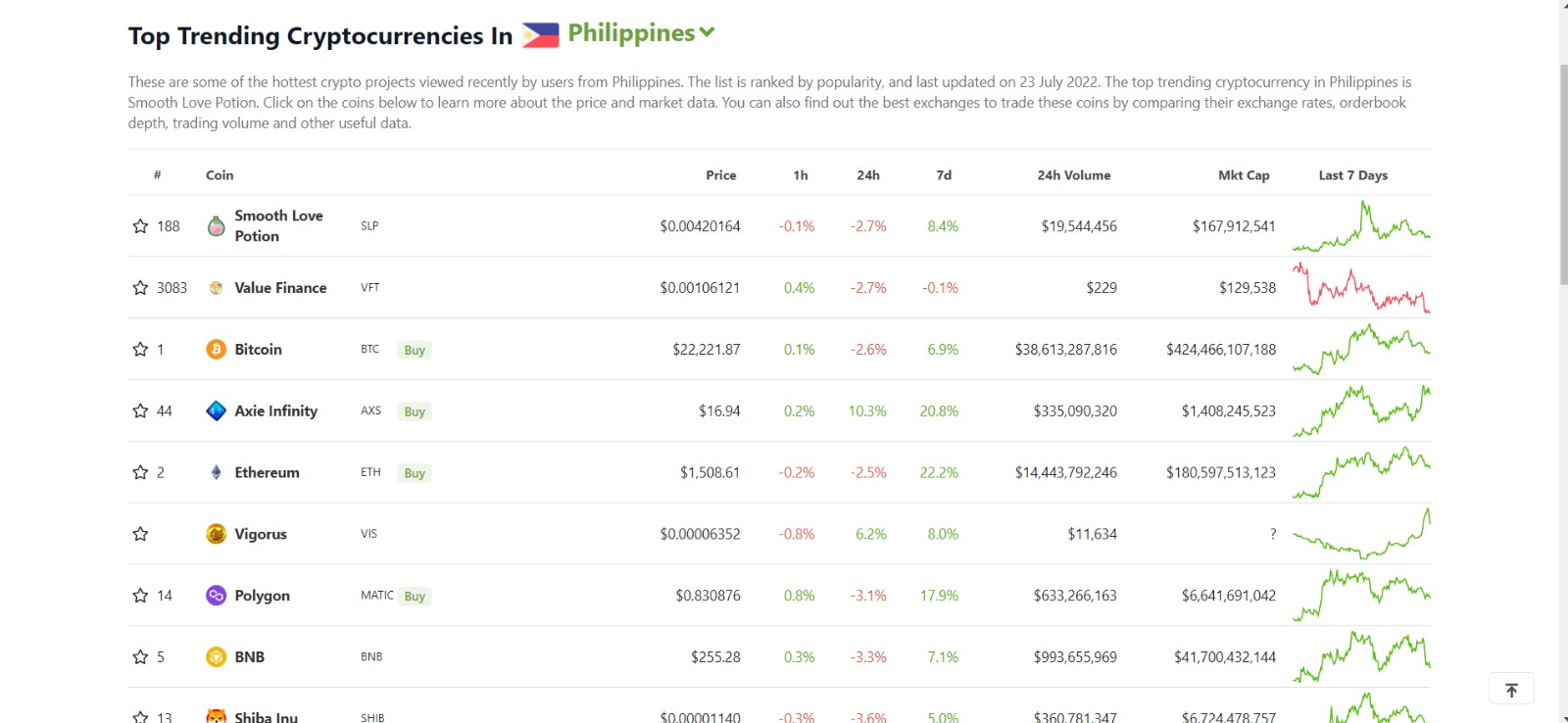Click Buy next to Axie Infinity

point(415,411)
